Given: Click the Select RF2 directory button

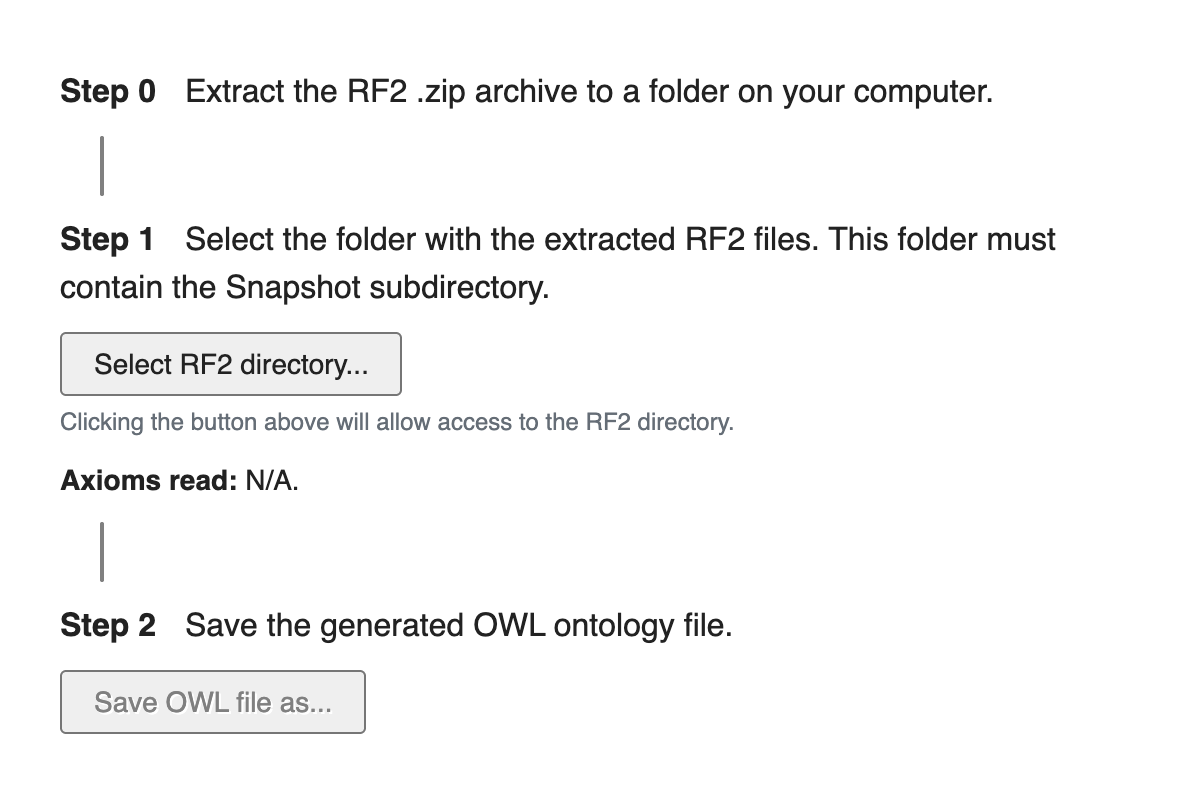Looking at the screenshot, I should click(231, 365).
